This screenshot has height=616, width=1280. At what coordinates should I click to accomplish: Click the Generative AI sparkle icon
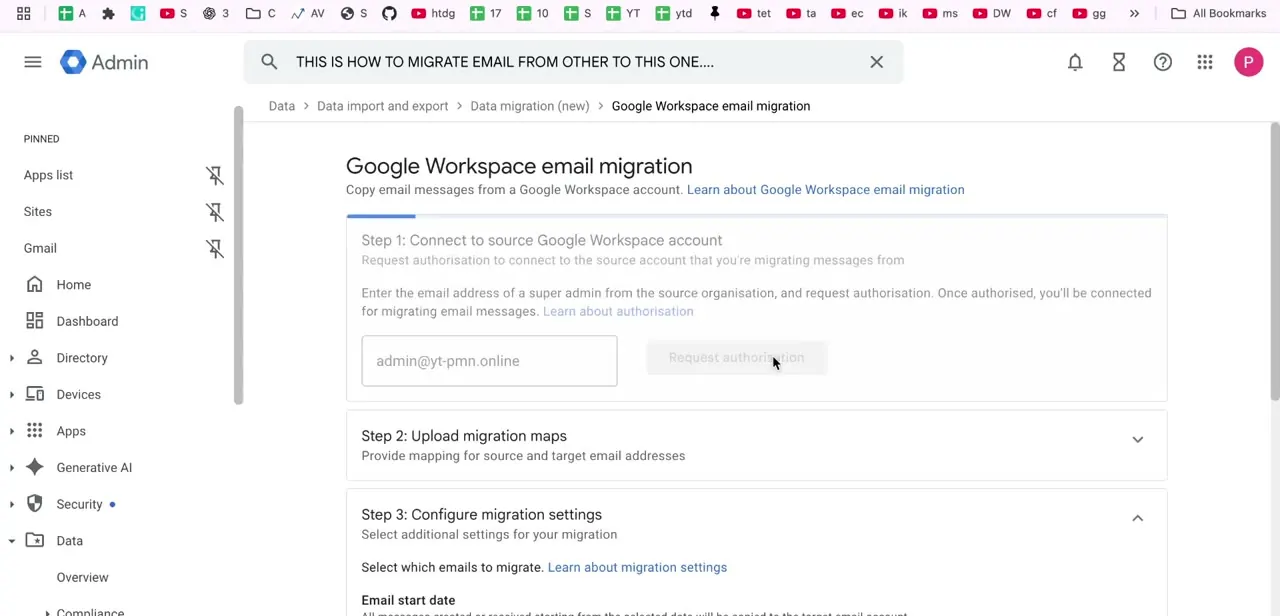[35, 467]
